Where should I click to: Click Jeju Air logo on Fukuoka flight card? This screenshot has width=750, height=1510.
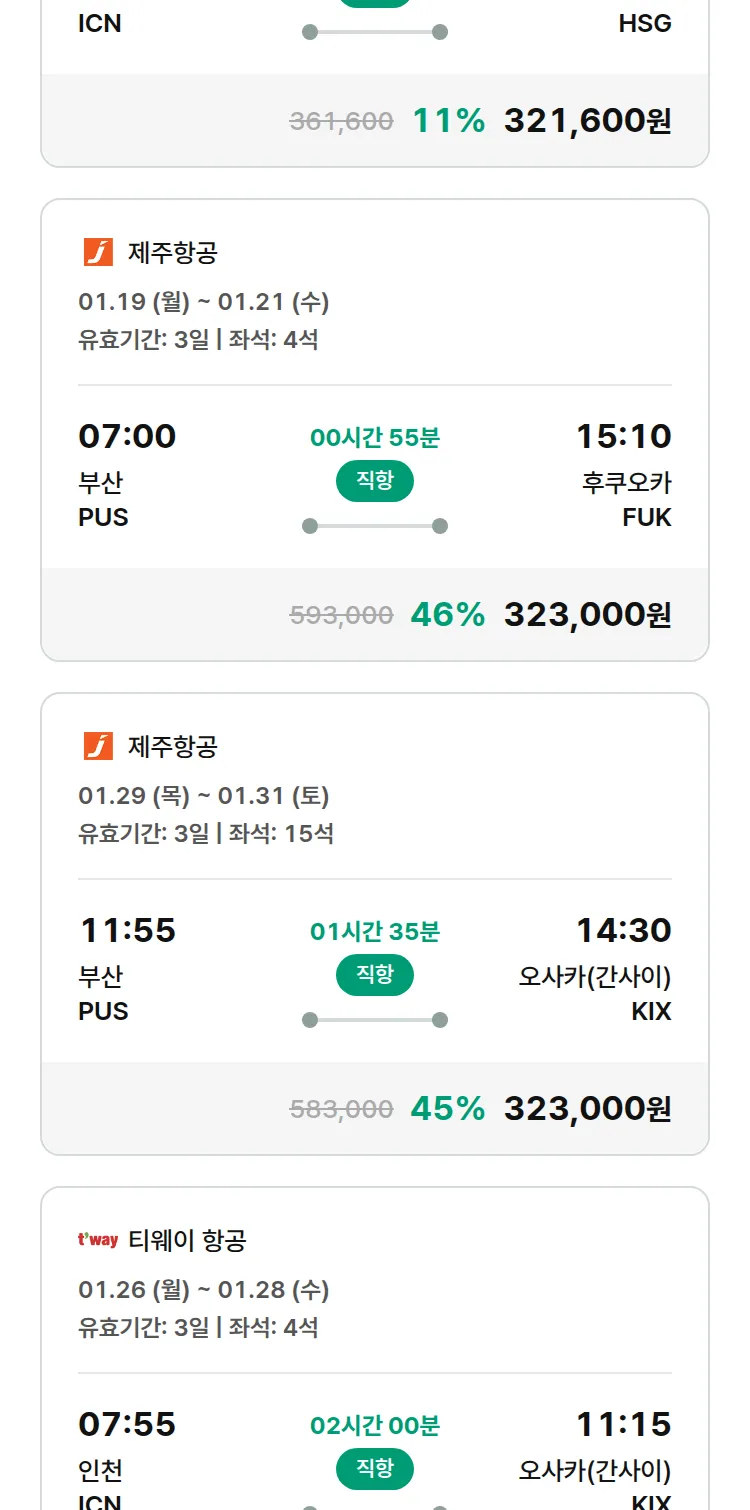pyautogui.click(x=98, y=252)
